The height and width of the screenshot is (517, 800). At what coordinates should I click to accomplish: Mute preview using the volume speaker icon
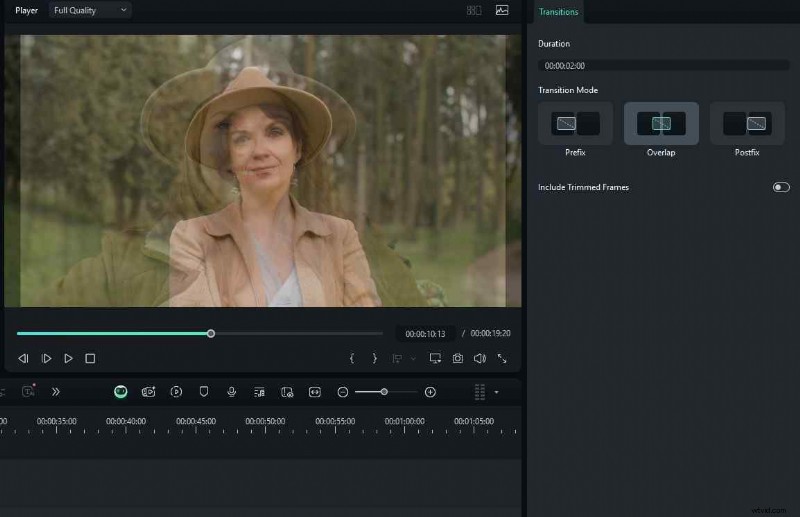pyautogui.click(x=479, y=358)
